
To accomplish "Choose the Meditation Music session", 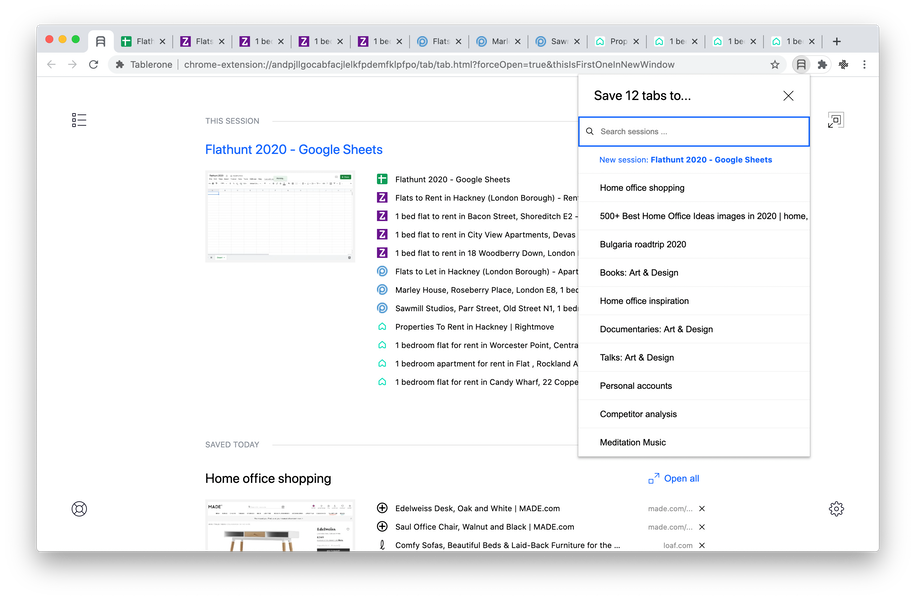I will tap(633, 442).
